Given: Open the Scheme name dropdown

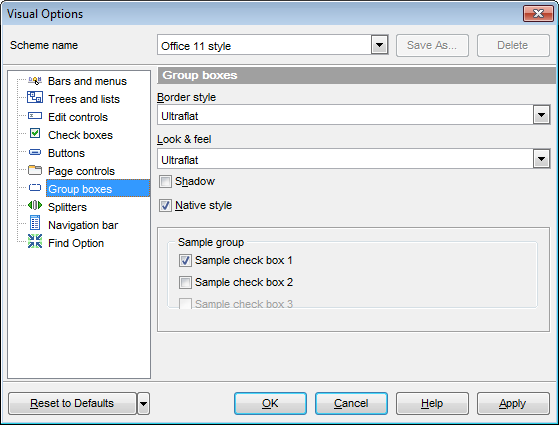Looking at the screenshot, I should click(x=379, y=45).
